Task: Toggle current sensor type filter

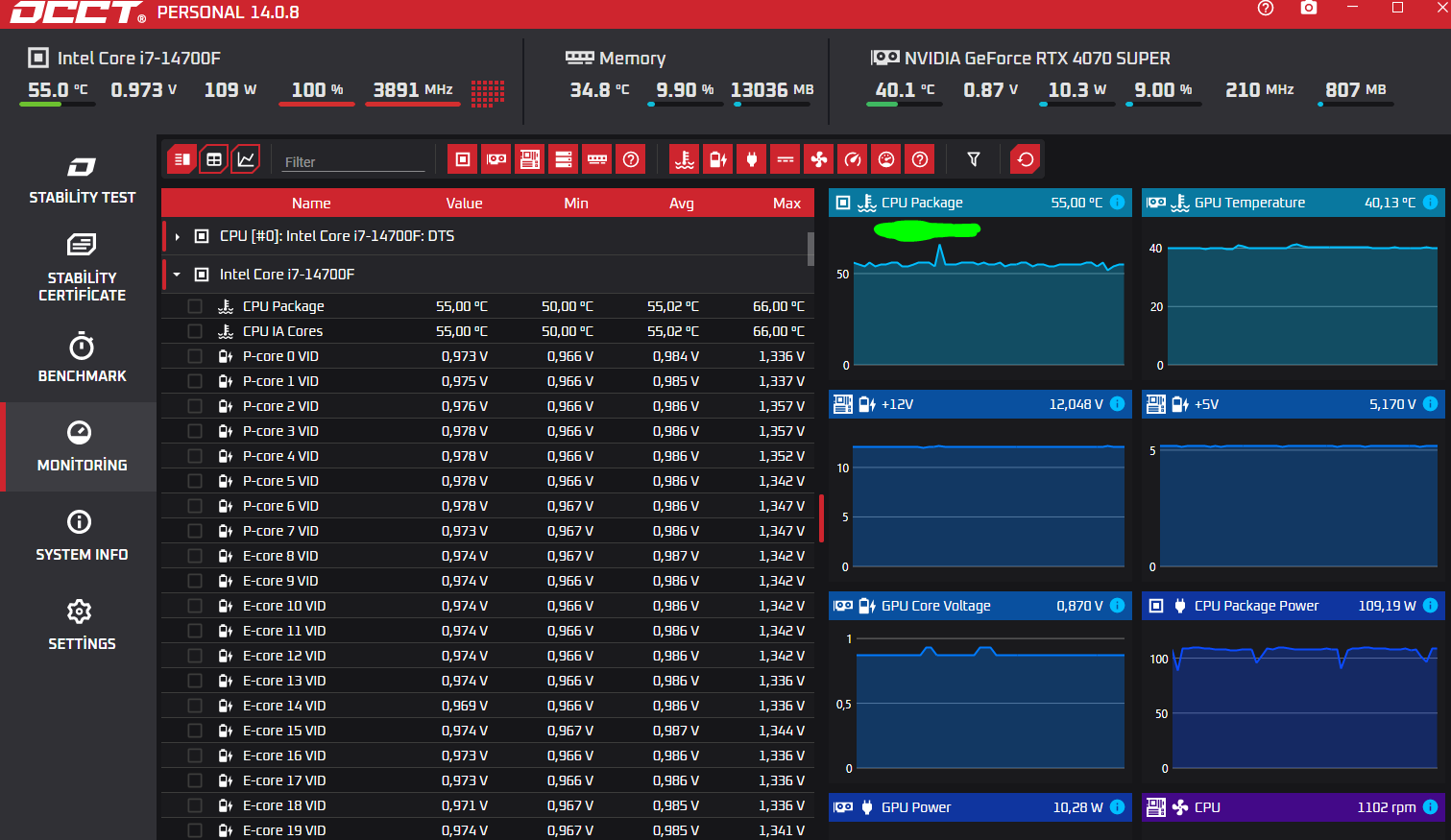Action: coord(786,159)
